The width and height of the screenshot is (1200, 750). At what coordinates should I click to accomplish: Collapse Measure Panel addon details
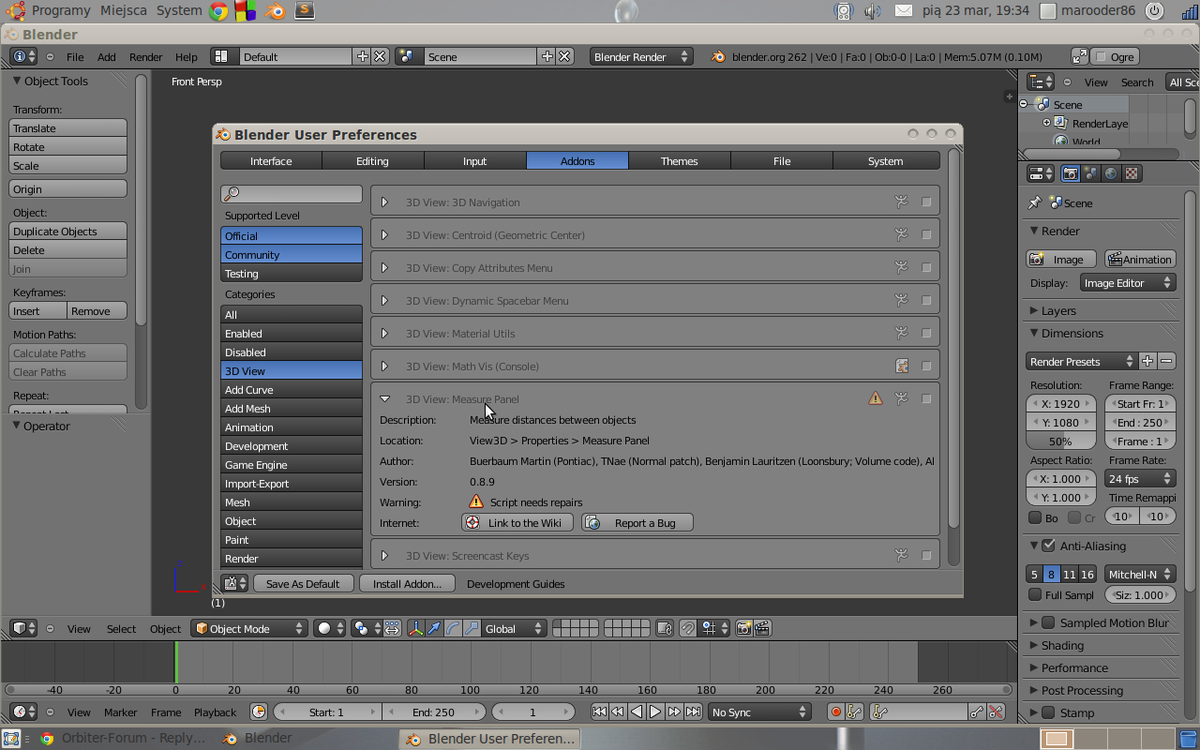point(384,399)
